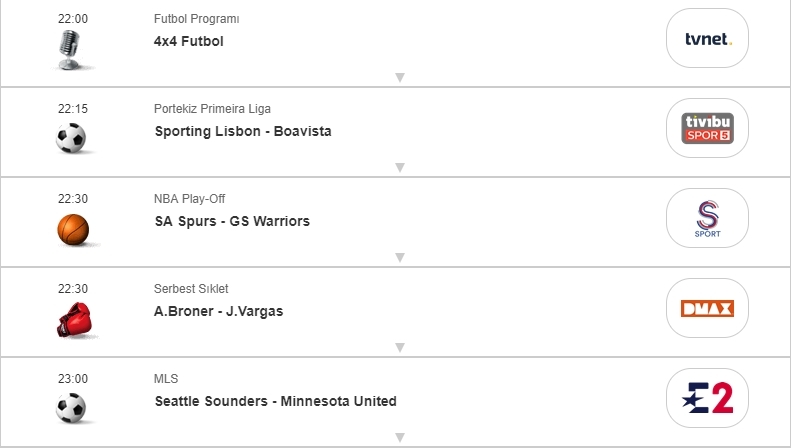
Task: Click the basketball icon for NBA Play-Off
Action: coord(73,229)
